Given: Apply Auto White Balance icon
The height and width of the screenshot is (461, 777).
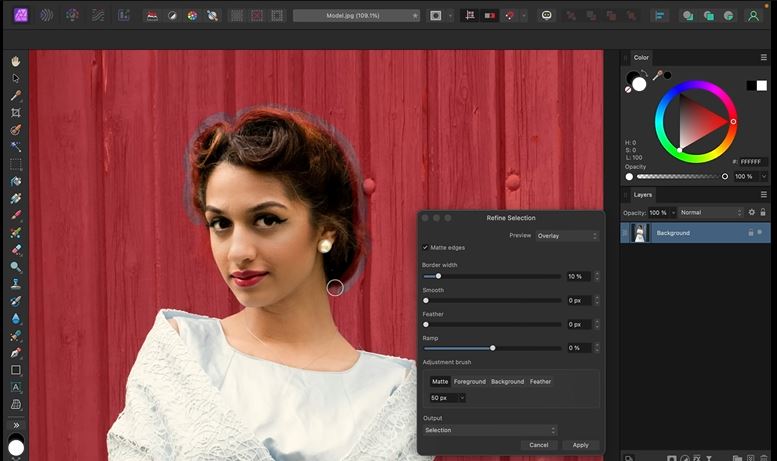Looking at the screenshot, I should tap(213, 16).
